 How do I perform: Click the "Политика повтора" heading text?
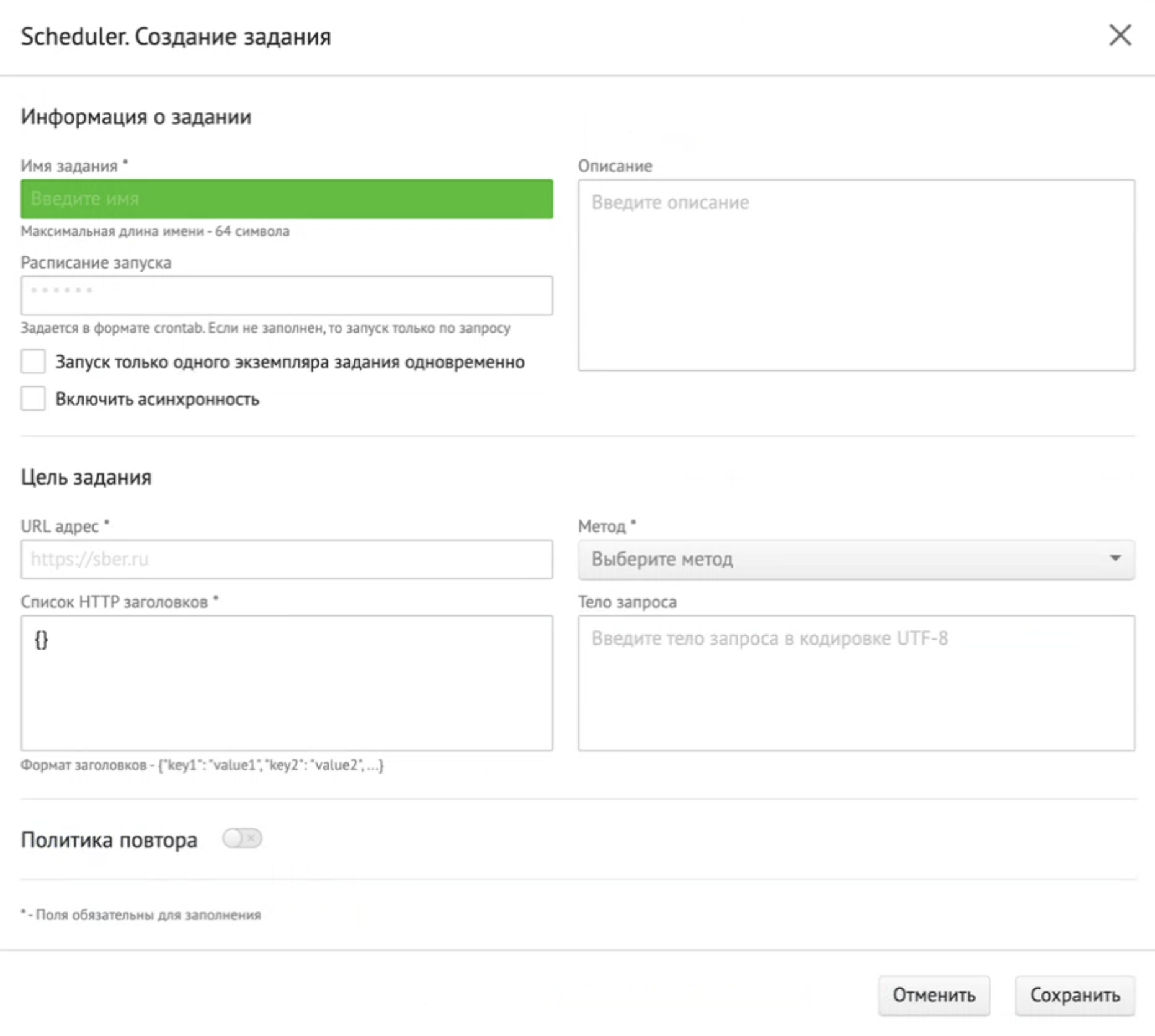tap(109, 840)
